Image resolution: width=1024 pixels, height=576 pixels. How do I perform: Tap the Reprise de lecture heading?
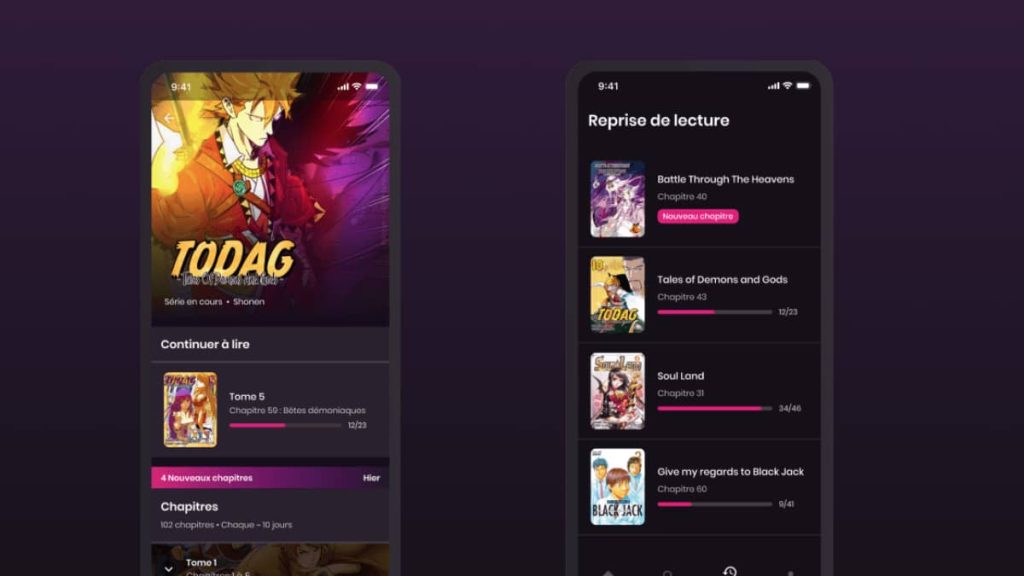658,120
